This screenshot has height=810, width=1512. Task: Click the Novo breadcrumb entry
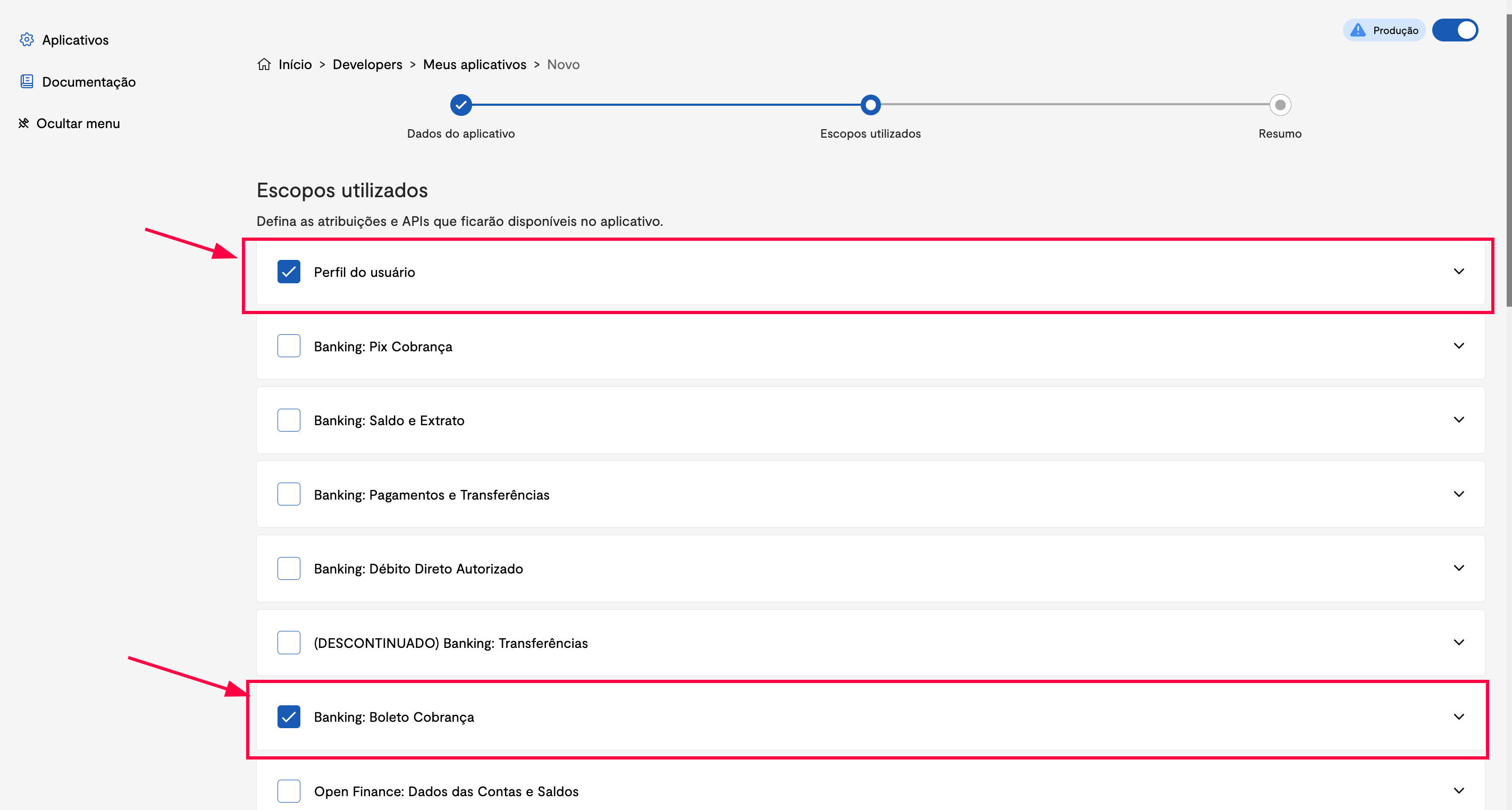pyautogui.click(x=563, y=64)
